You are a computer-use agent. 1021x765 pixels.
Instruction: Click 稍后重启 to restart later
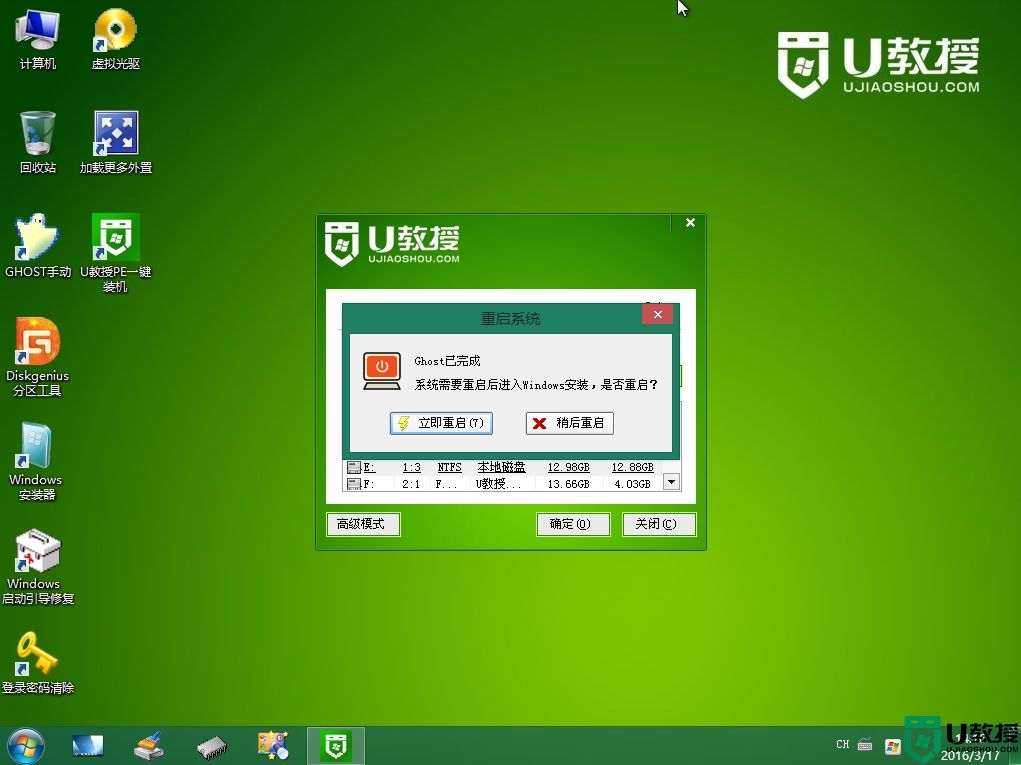569,423
